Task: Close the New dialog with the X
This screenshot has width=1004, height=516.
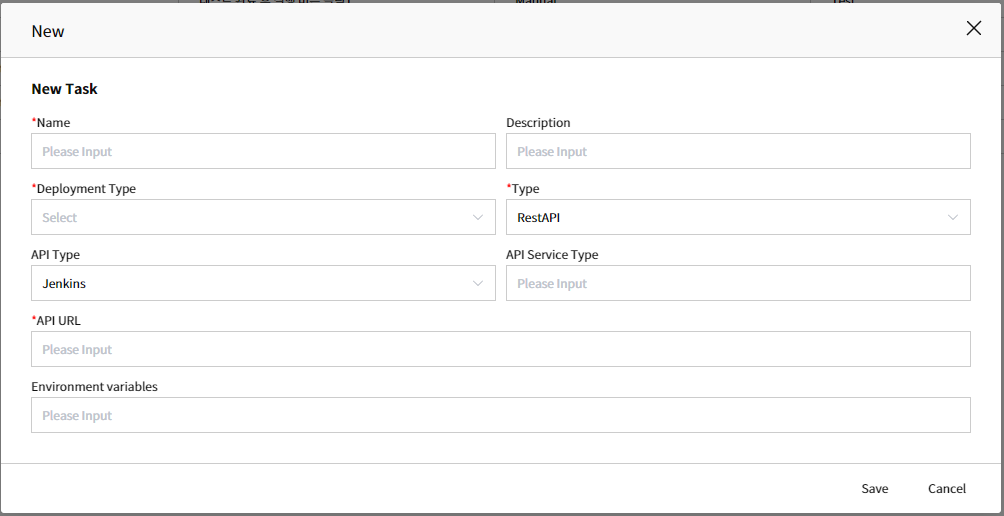Action: click(x=973, y=29)
